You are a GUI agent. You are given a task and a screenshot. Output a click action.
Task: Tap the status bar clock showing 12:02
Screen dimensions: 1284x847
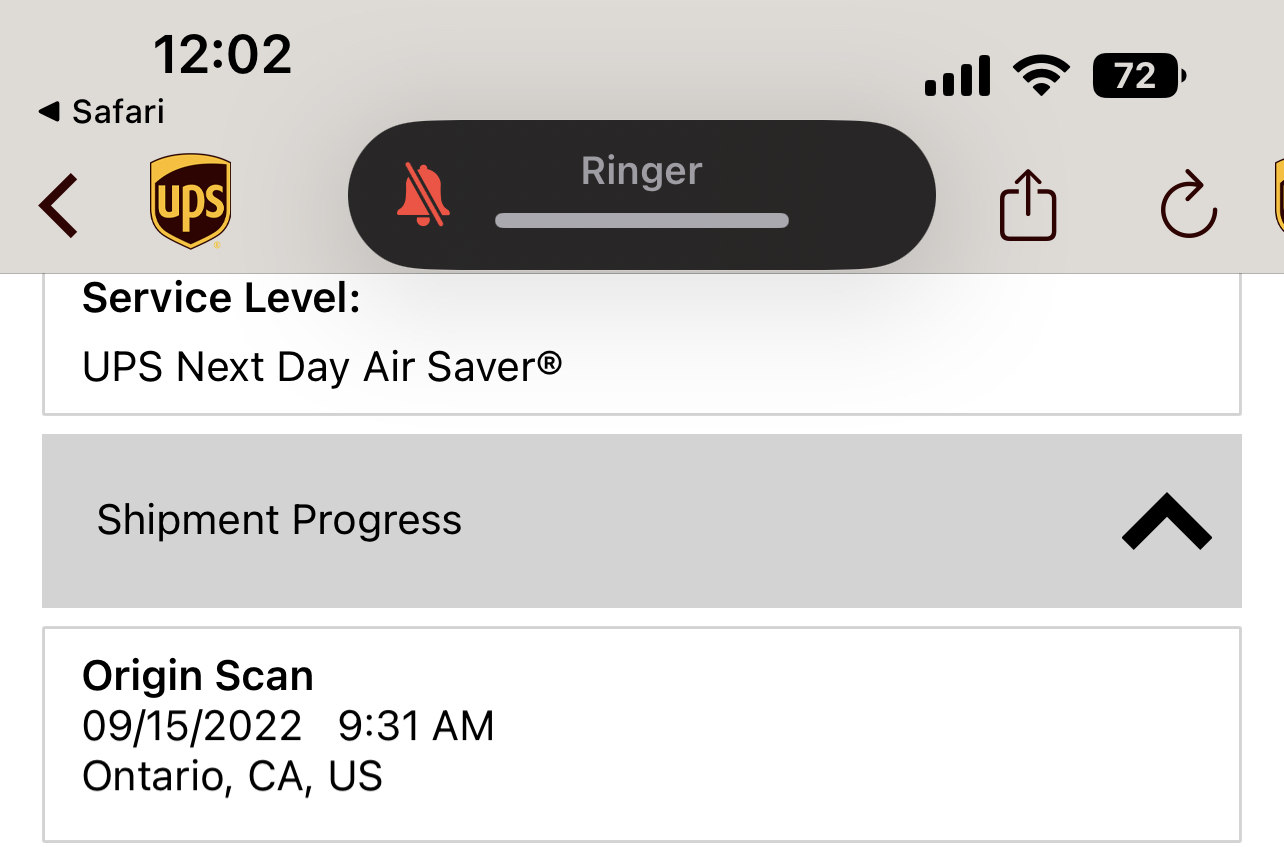[222, 55]
